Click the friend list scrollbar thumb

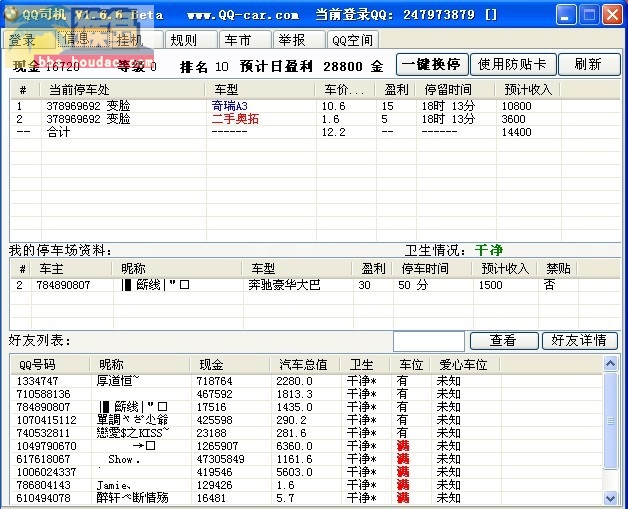tap(610, 420)
